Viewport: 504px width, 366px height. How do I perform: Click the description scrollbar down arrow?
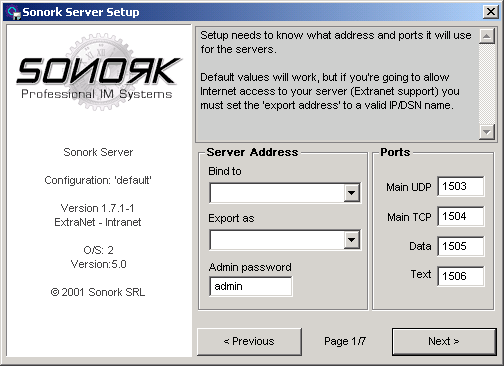[487, 132]
